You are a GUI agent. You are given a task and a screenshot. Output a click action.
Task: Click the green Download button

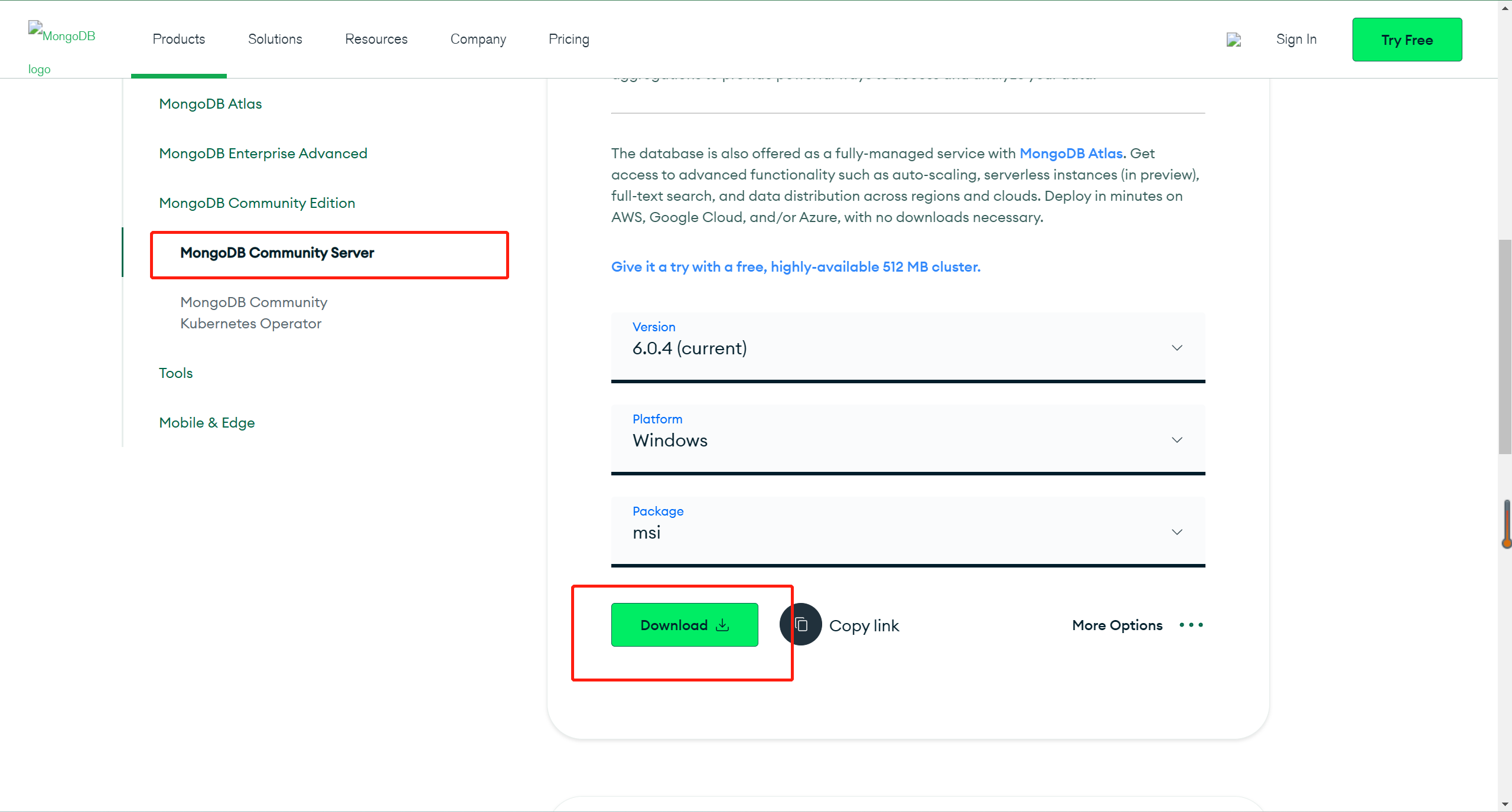click(x=685, y=624)
